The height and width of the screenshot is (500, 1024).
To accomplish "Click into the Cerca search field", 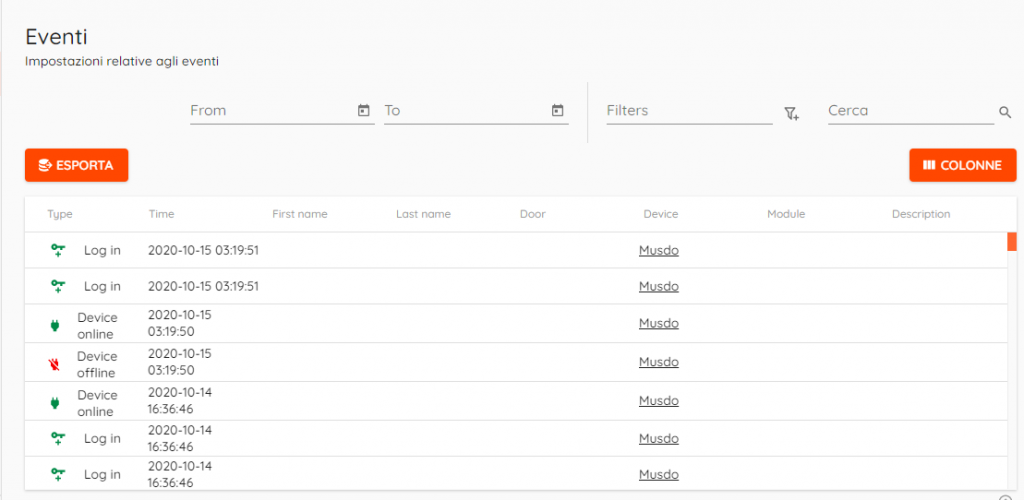I will [911, 110].
